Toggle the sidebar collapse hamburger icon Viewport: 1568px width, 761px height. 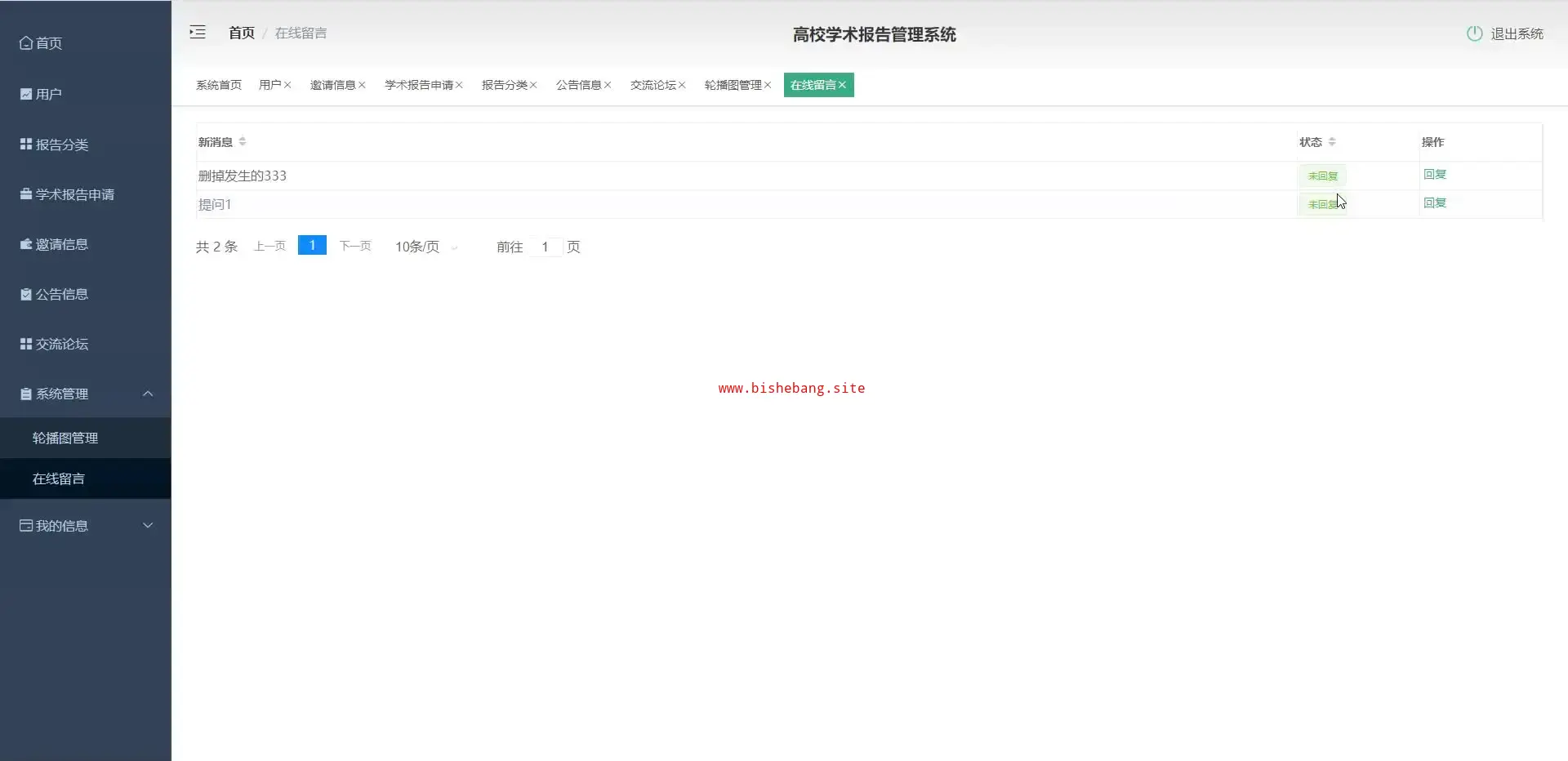198,33
